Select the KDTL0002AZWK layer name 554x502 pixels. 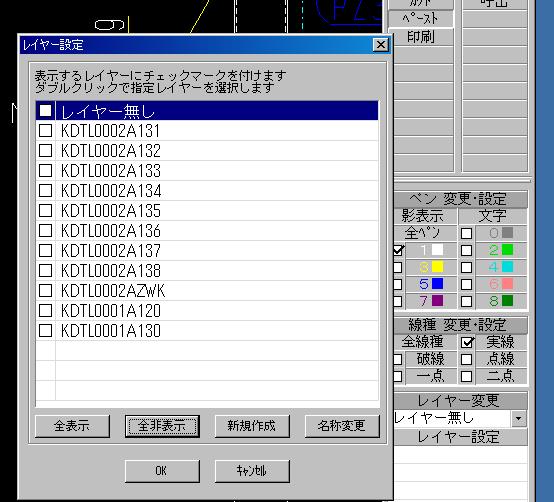tap(113, 291)
